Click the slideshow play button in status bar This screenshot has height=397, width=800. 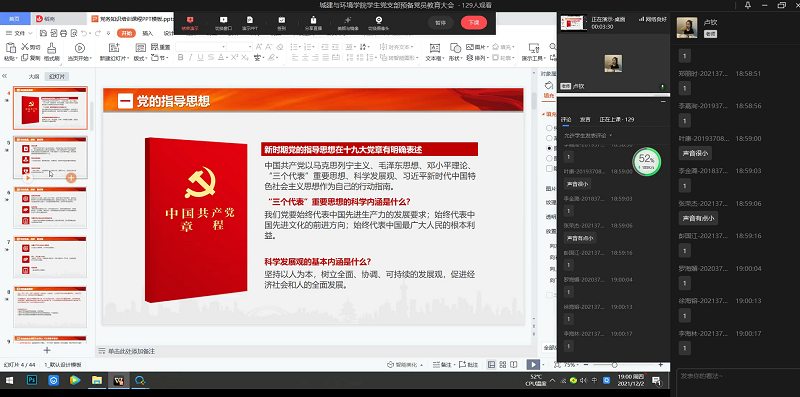pyautogui.click(x=533, y=364)
